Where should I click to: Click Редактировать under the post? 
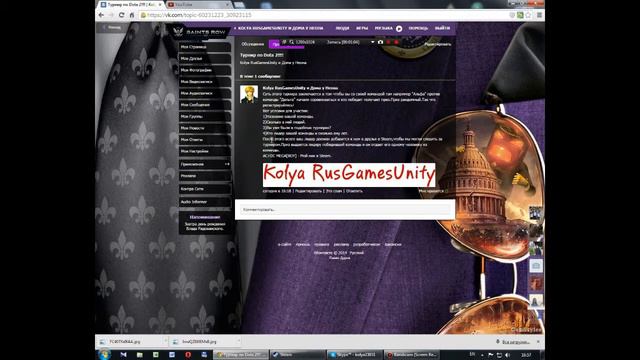click(x=308, y=191)
